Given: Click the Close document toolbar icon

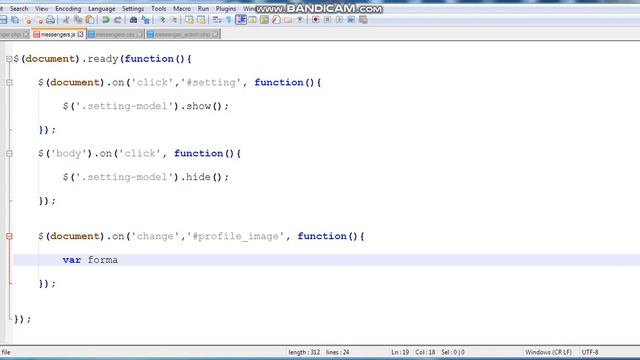Looking at the screenshot, I should point(27,20).
